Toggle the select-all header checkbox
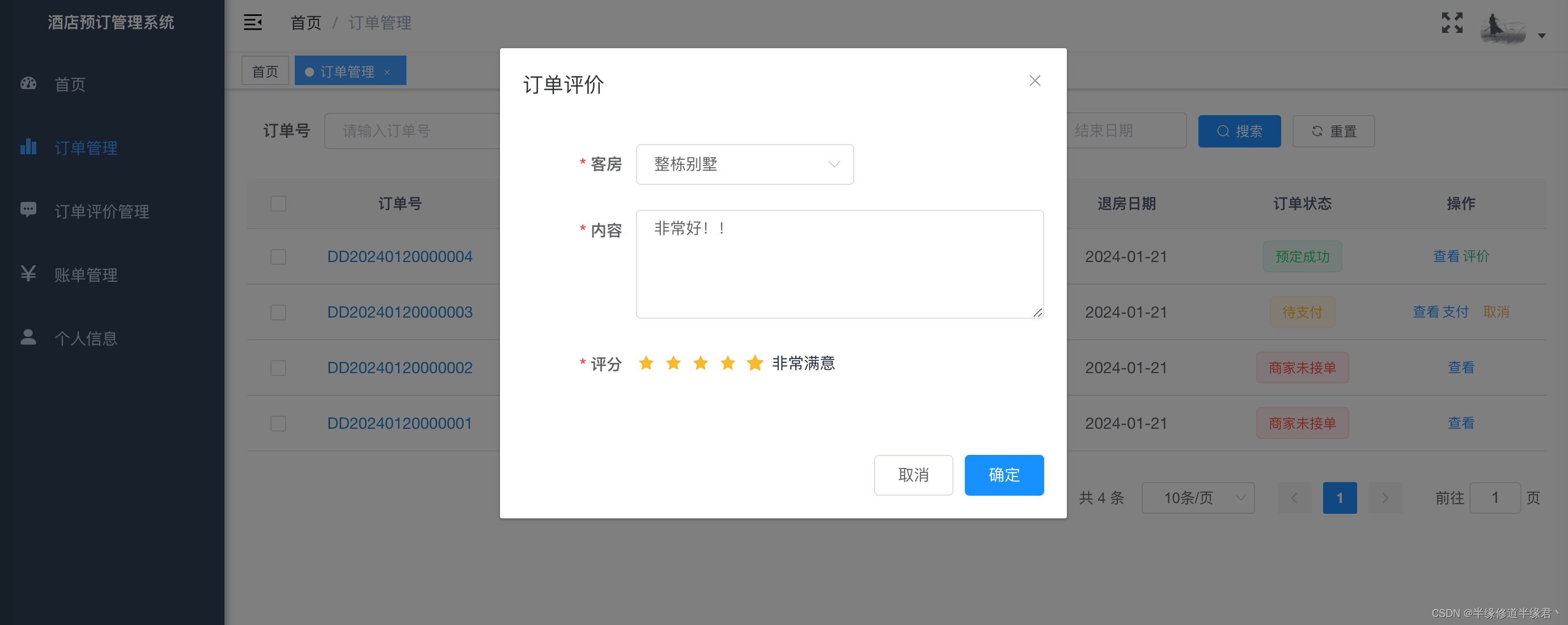This screenshot has width=1568, height=625. (x=278, y=204)
